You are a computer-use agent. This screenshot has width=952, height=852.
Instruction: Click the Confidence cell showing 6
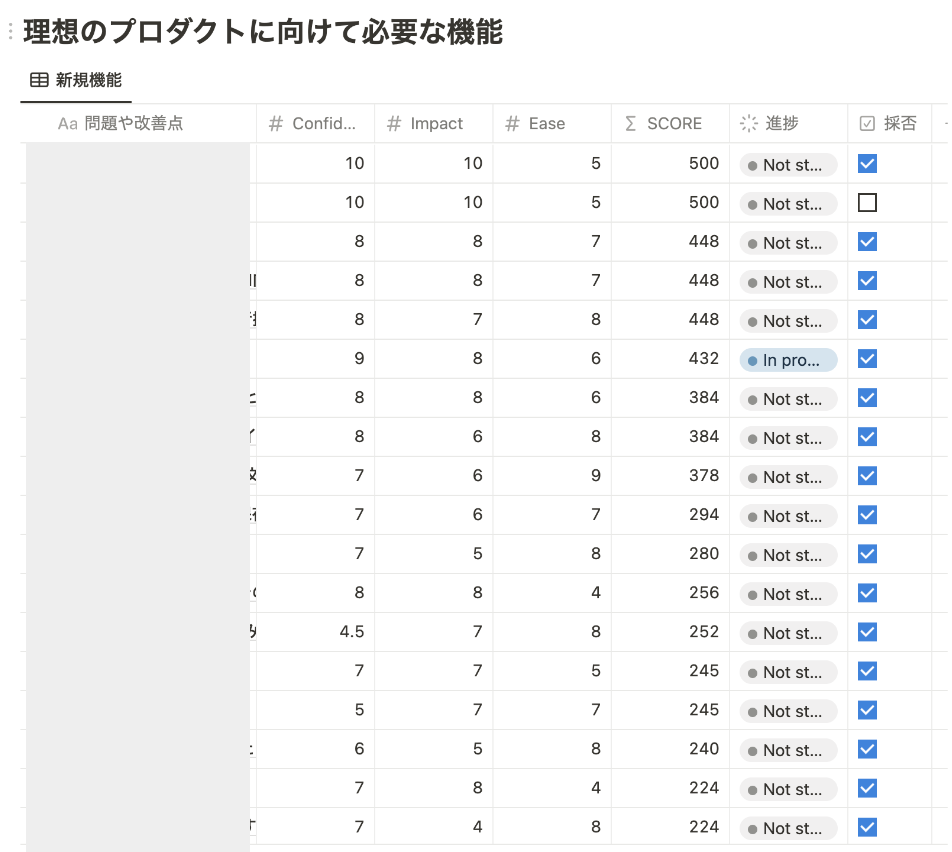click(x=315, y=749)
